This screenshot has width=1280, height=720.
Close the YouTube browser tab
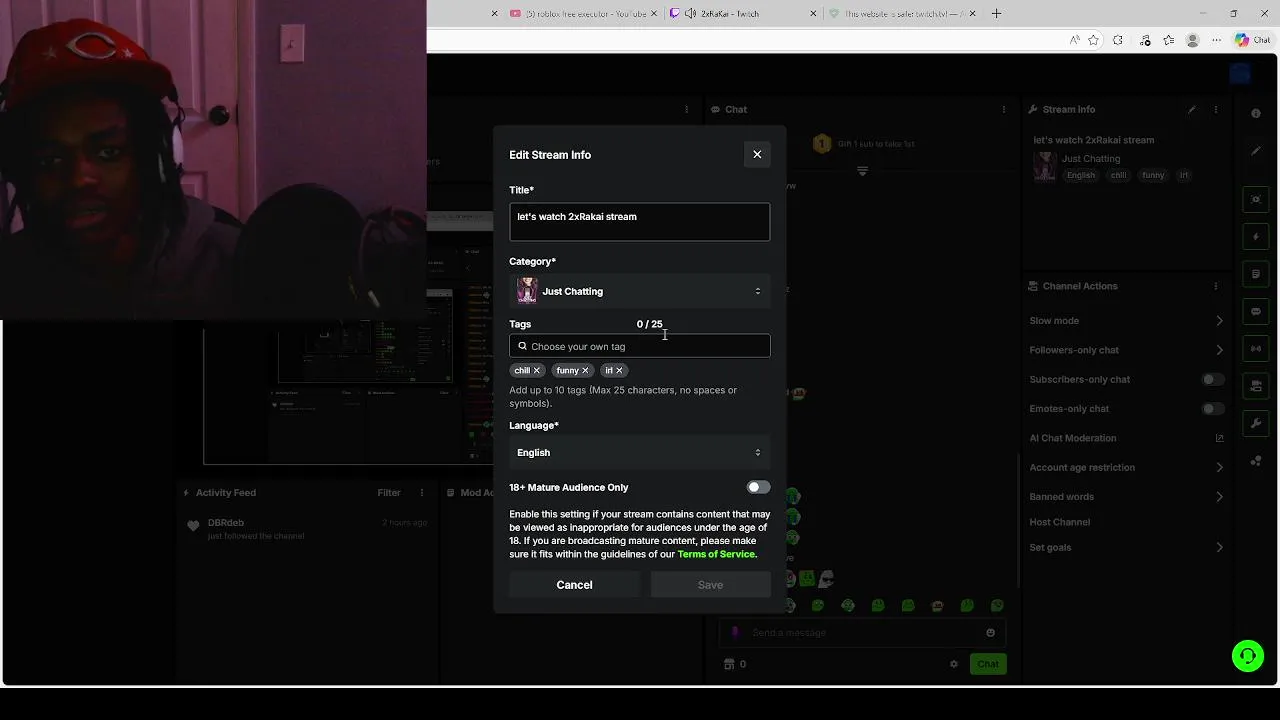[654, 14]
